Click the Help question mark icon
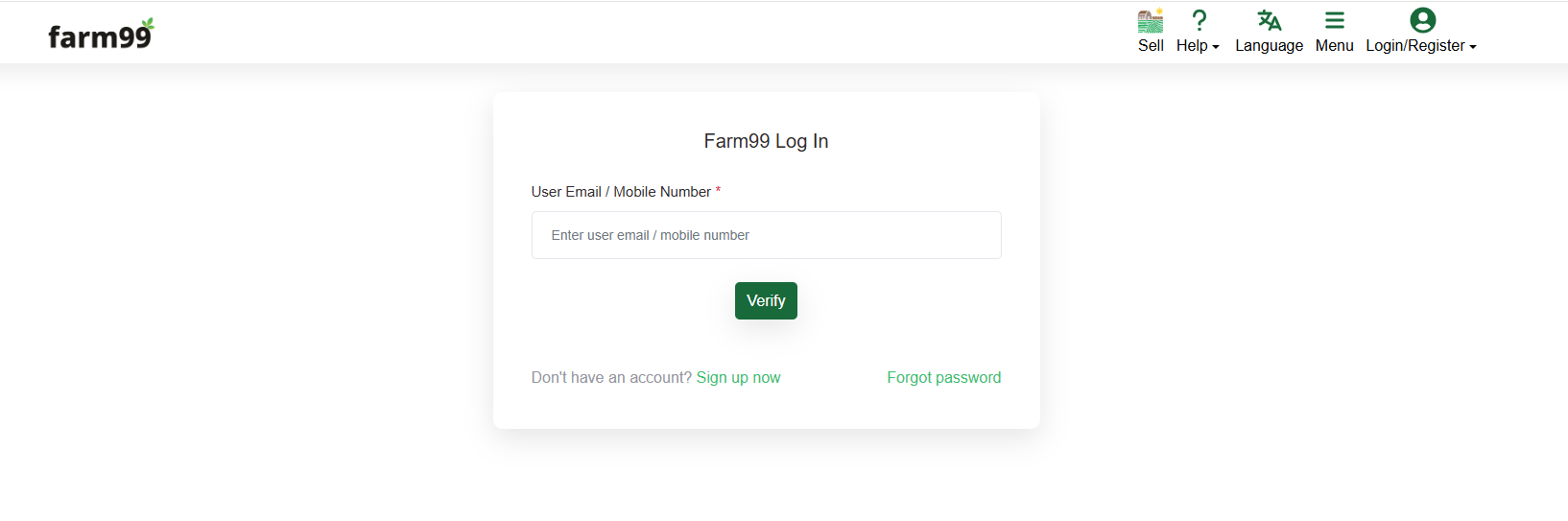 click(x=1199, y=20)
